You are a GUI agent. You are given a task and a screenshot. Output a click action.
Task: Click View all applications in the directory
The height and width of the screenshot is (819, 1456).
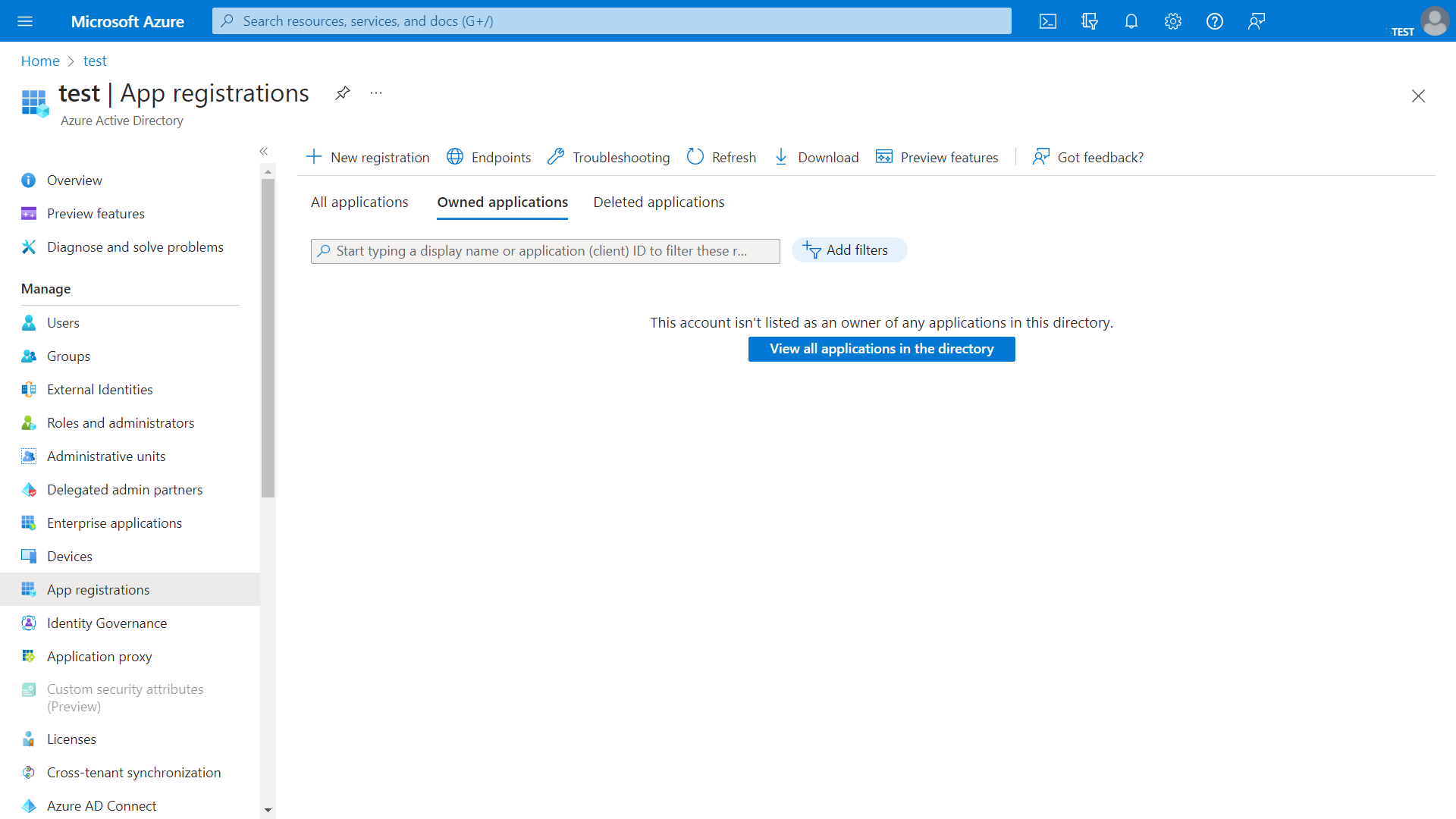881,349
